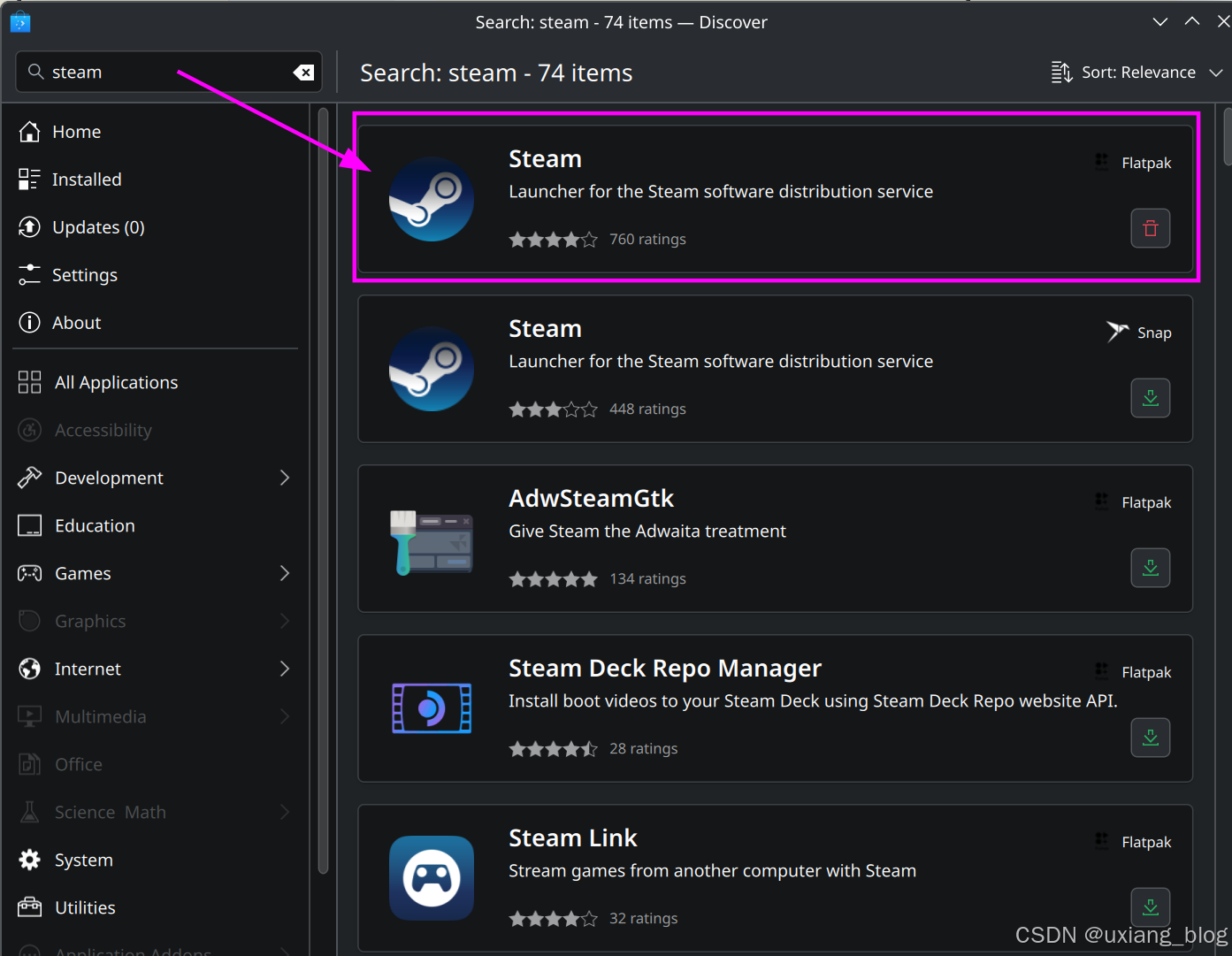This screenshot has height=956, width=1232.
Task: Open the Steam Snap app icon
Action: [x=432, y=369]
